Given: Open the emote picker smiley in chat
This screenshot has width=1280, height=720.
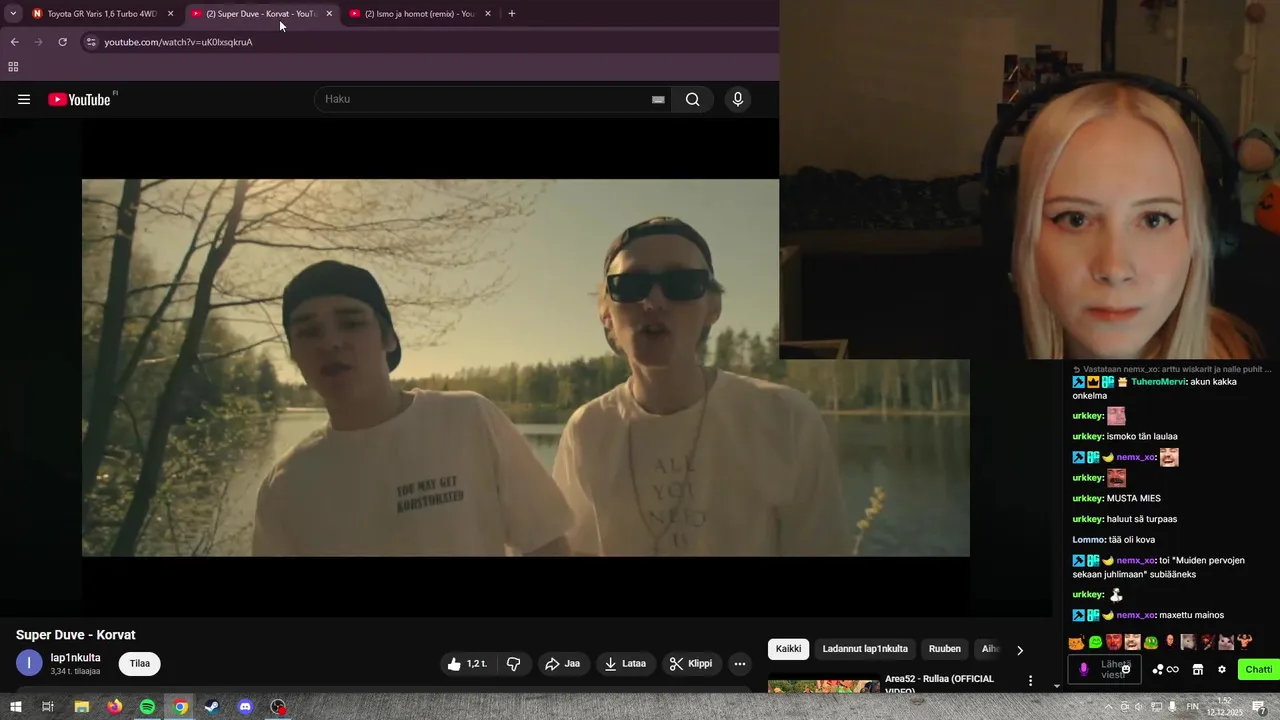Looking at the screenshot, I should click(x=1125, y=670).
